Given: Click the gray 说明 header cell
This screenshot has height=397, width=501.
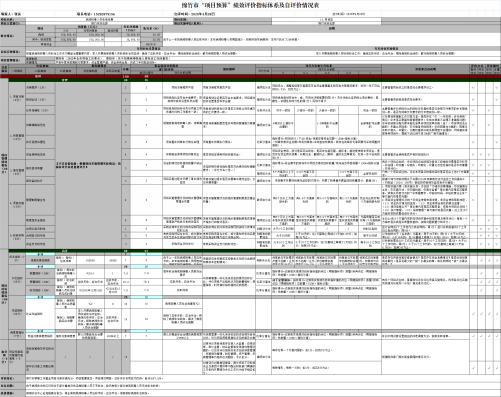Looking at the screenshot, I should point(332,29).
